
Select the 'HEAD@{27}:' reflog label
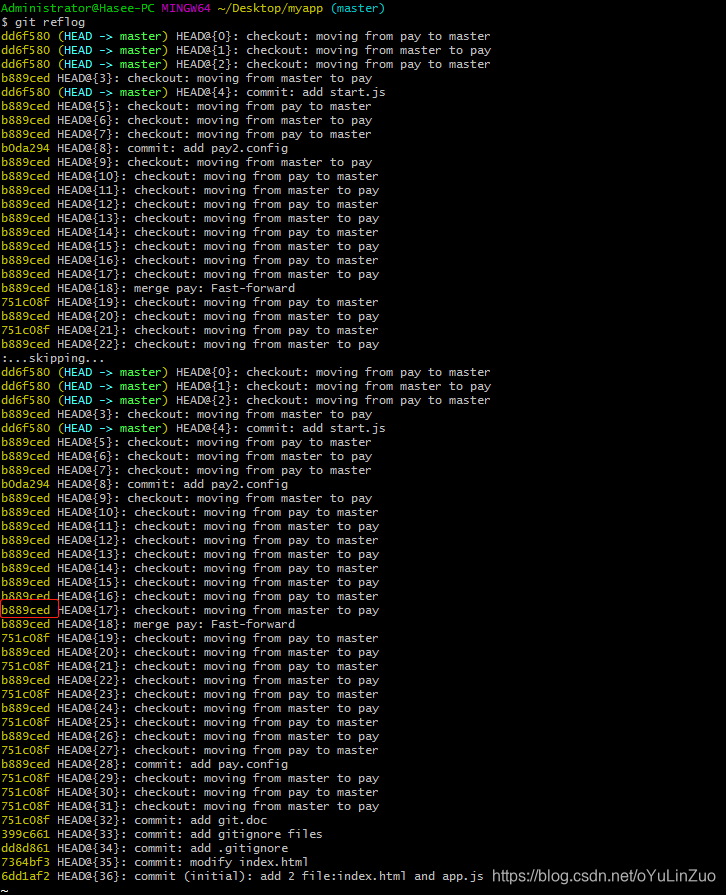[92, 750]
